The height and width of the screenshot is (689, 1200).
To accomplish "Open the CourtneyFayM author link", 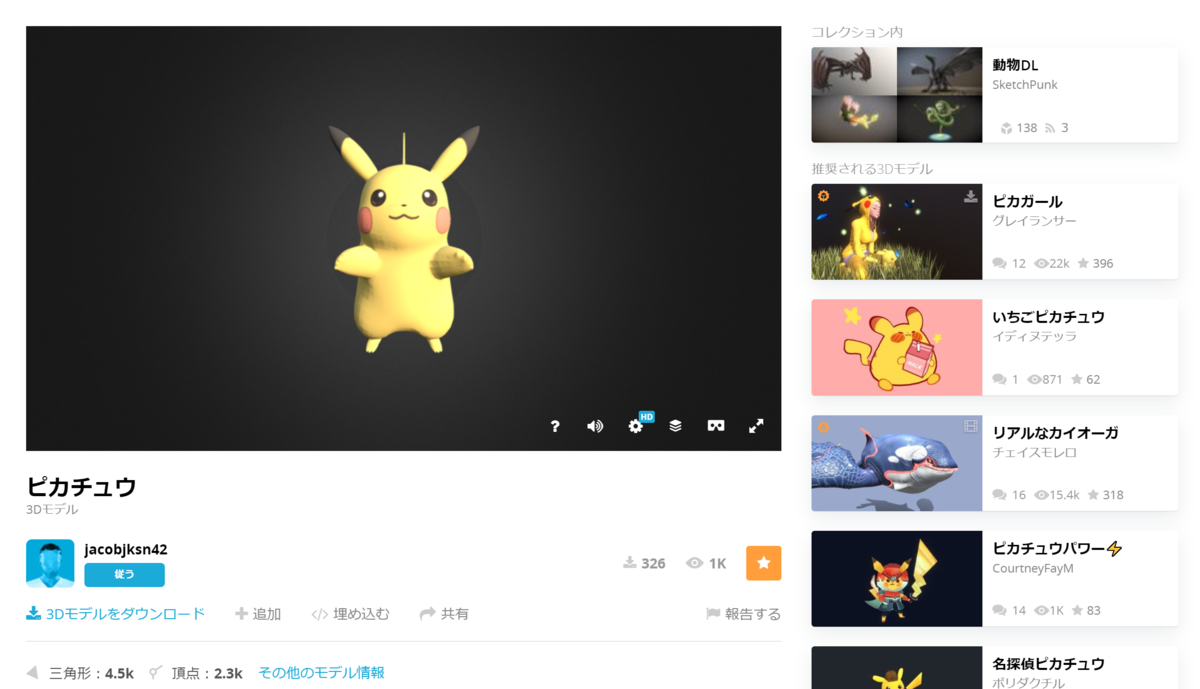I will coord(1032,569).
